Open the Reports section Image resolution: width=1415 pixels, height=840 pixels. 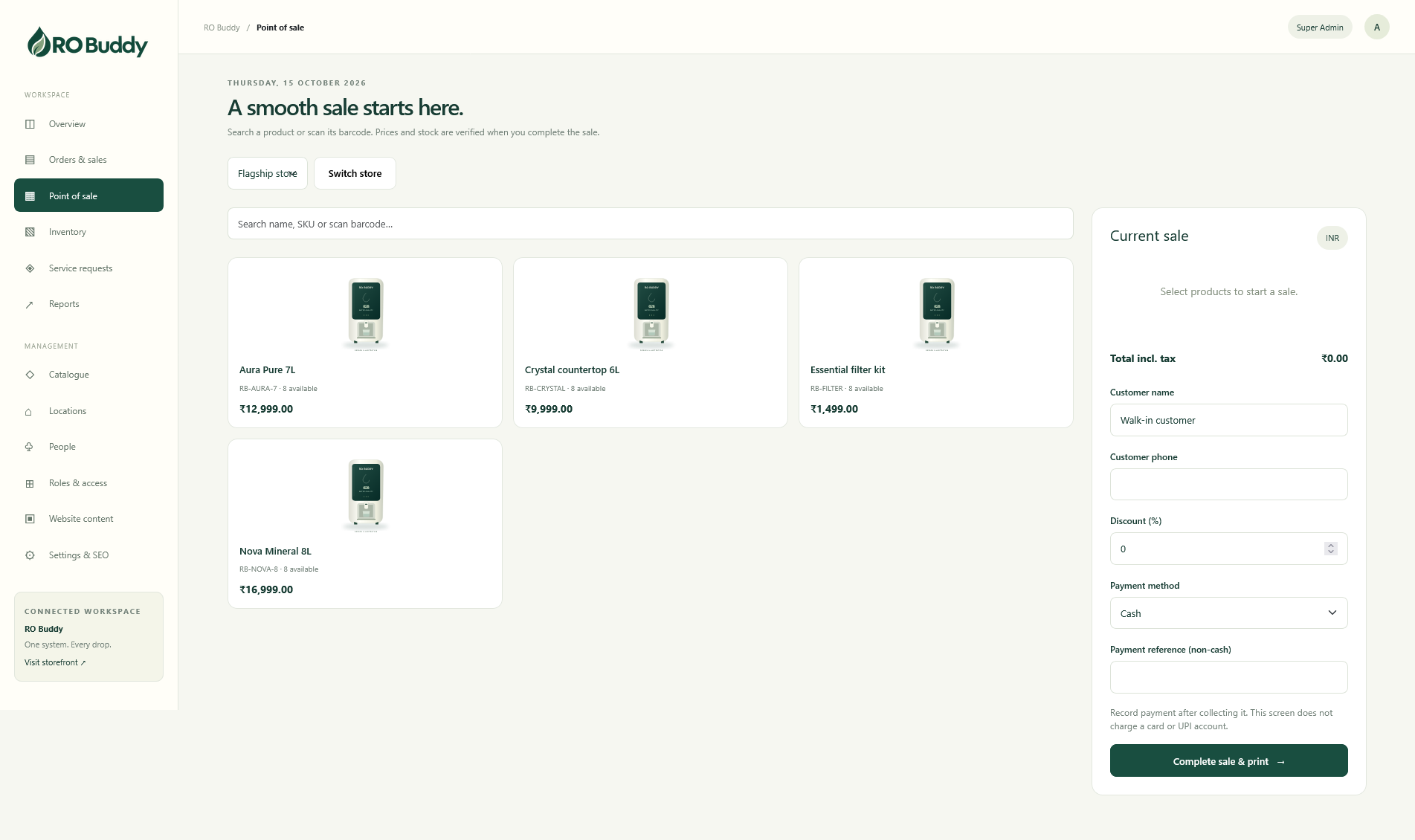(88, 304)
